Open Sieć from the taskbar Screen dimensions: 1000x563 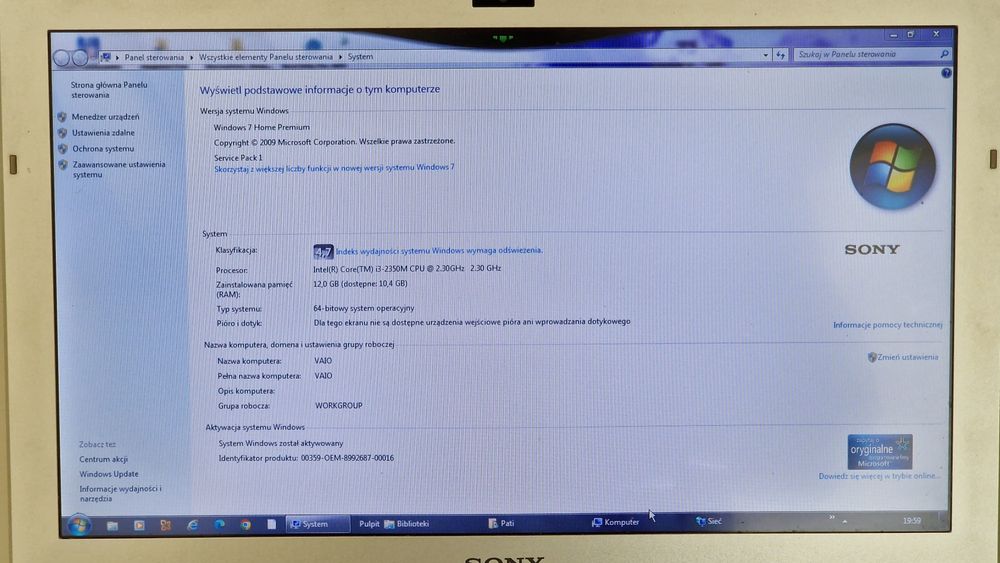coord(709,522)
